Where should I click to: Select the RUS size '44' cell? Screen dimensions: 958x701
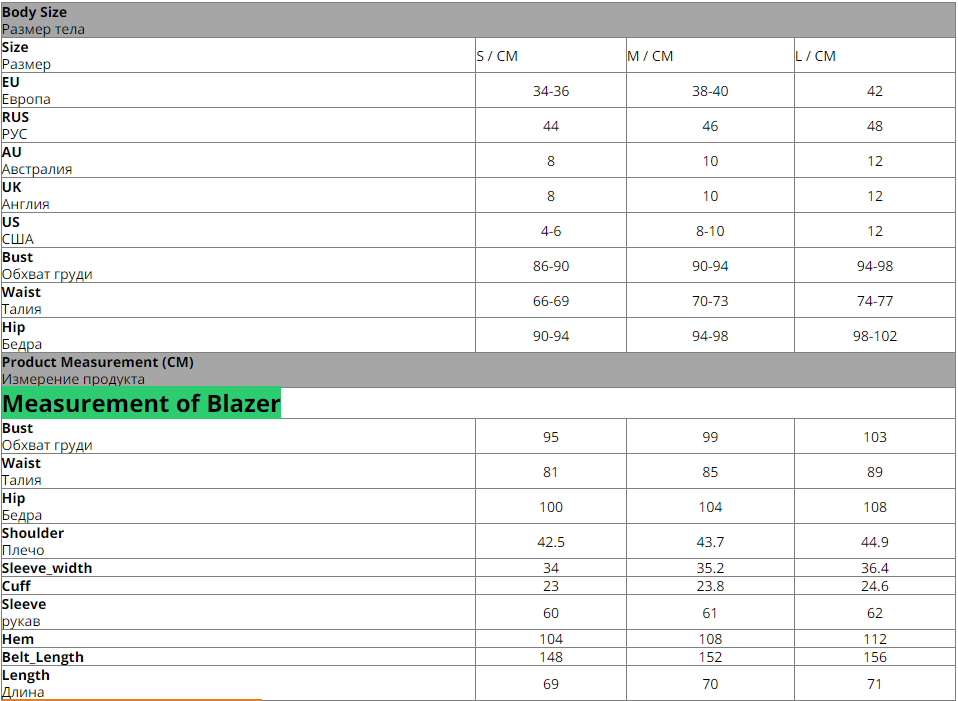point(551,126)
